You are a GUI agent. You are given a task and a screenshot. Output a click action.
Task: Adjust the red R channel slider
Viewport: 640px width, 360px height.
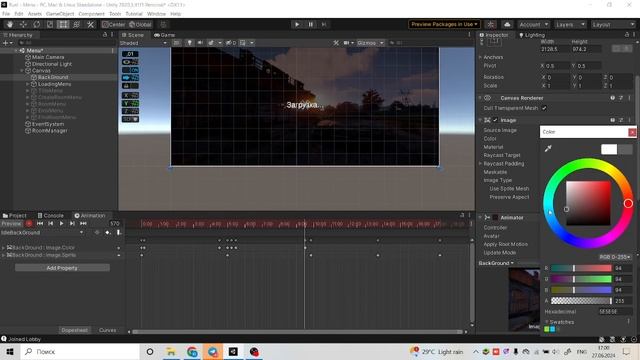(581, 268)
